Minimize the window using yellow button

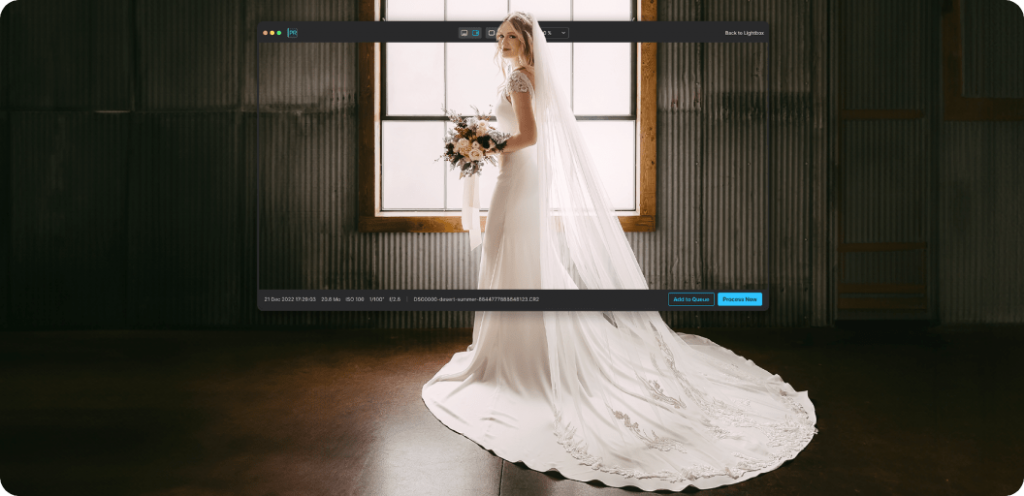coord(272,33)
